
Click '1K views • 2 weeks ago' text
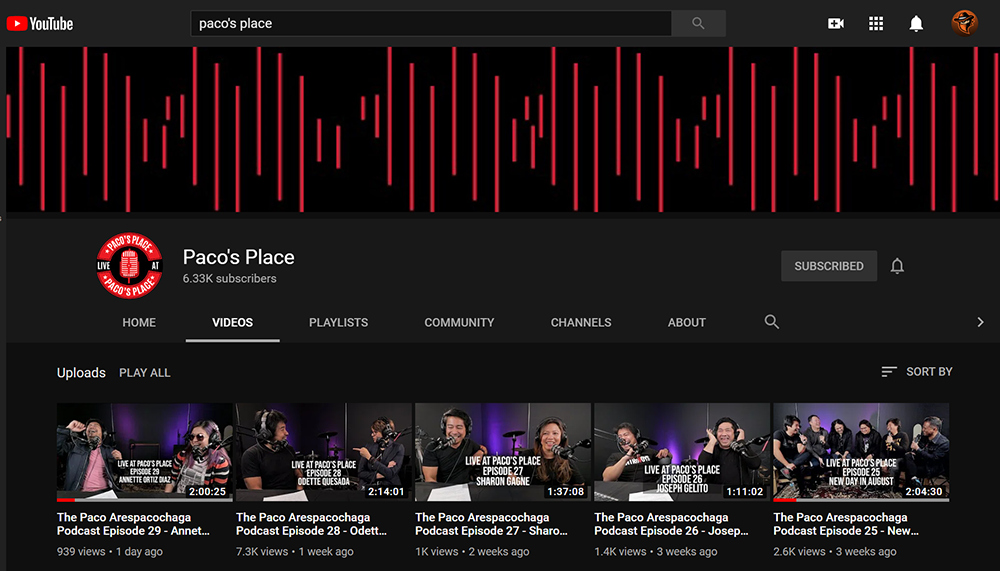pyautogui.click(x=473, y=552)
